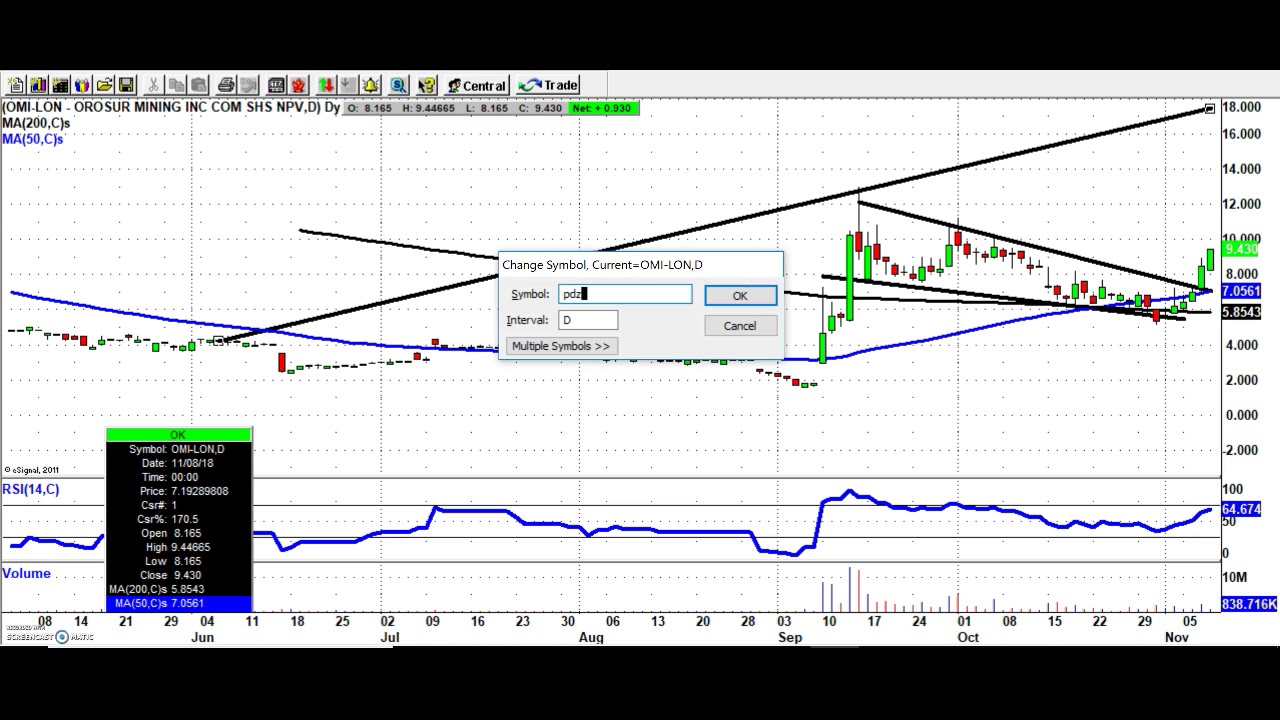The image size is (1280, 720).
Task: Click the portfolio window toolbar icon
Action: (82, 85)
